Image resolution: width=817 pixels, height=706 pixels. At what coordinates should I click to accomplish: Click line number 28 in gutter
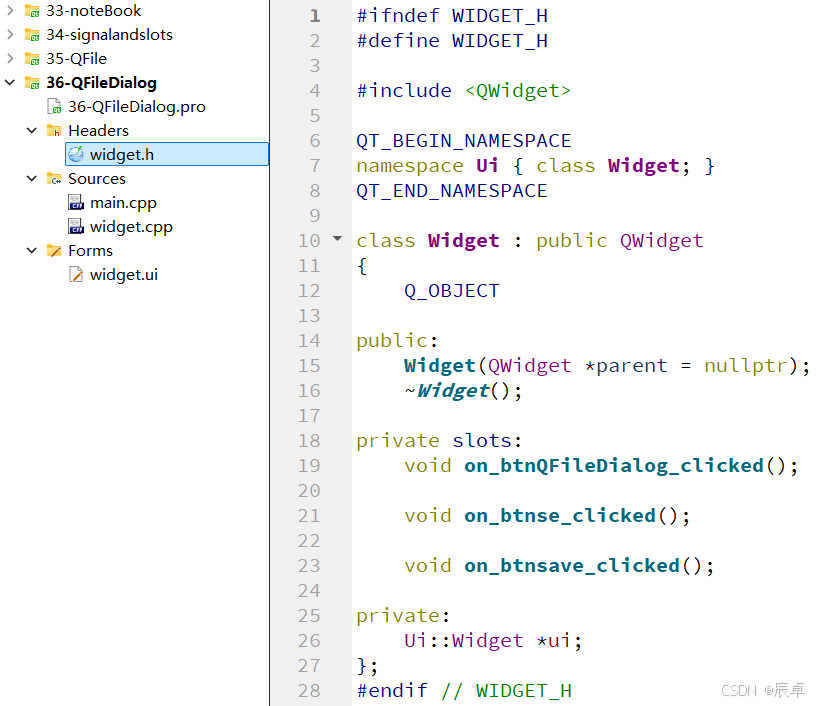[309, 690]
